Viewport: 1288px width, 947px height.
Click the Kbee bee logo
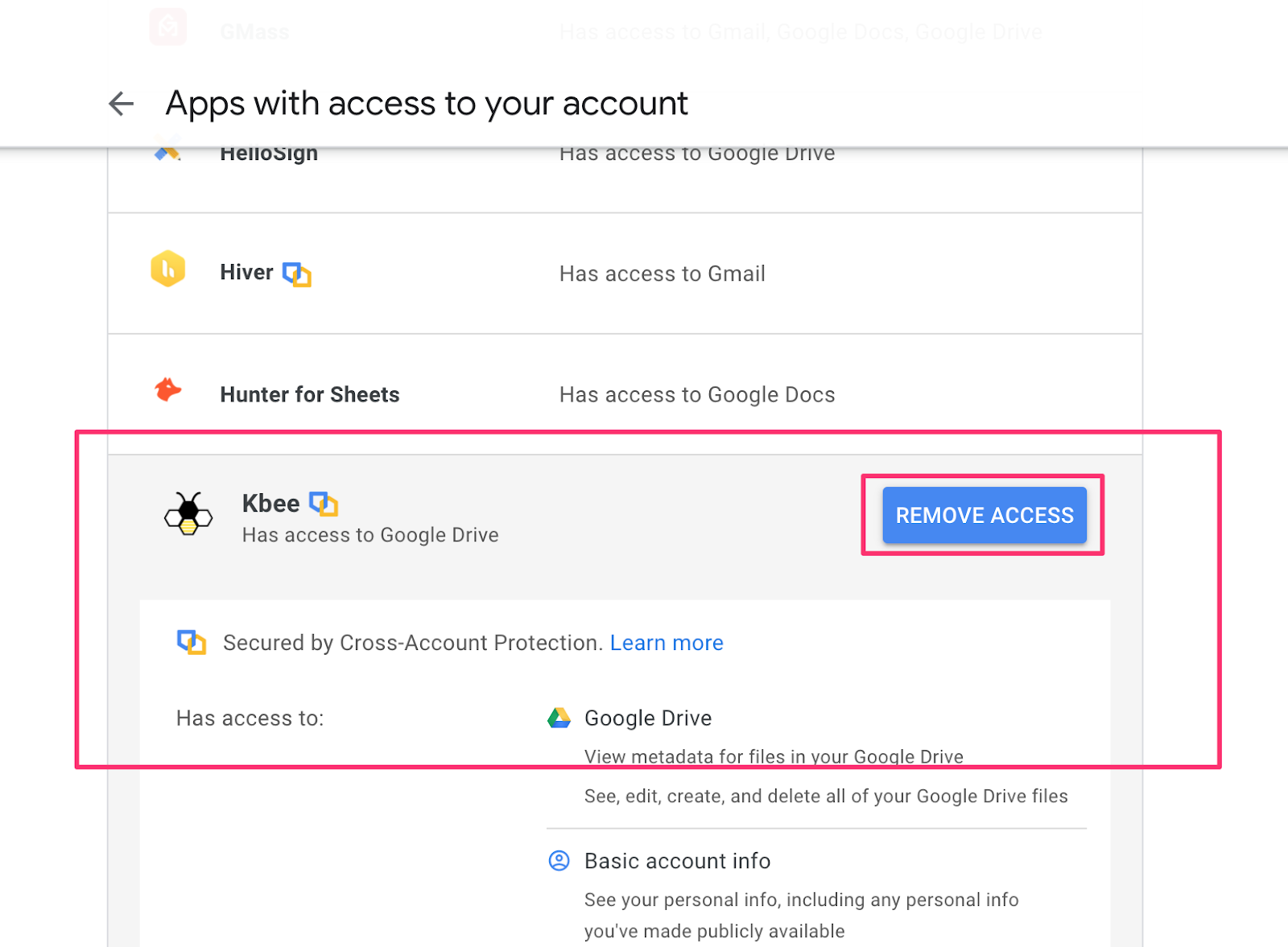click(x=188, y=513)
